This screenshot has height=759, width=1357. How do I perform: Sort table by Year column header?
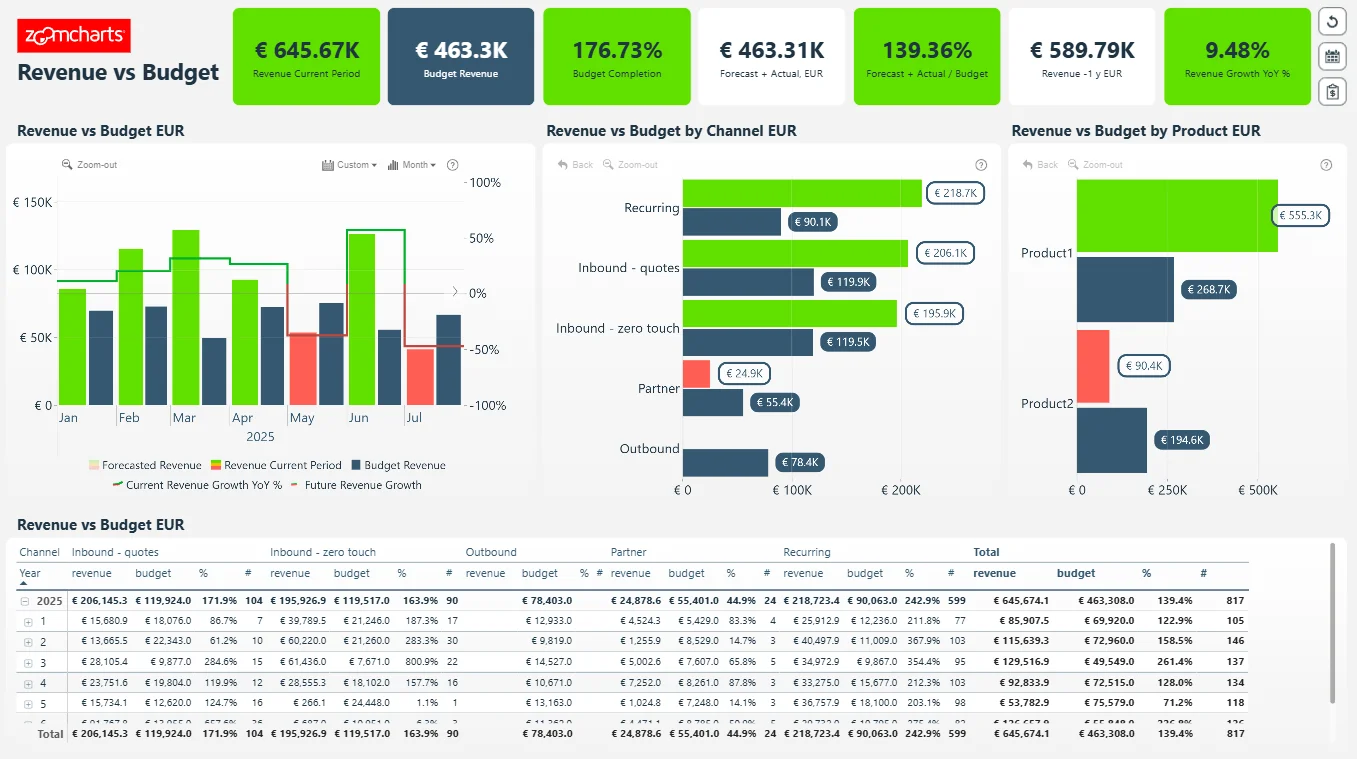pyautogui.click(x=30, y=574)
